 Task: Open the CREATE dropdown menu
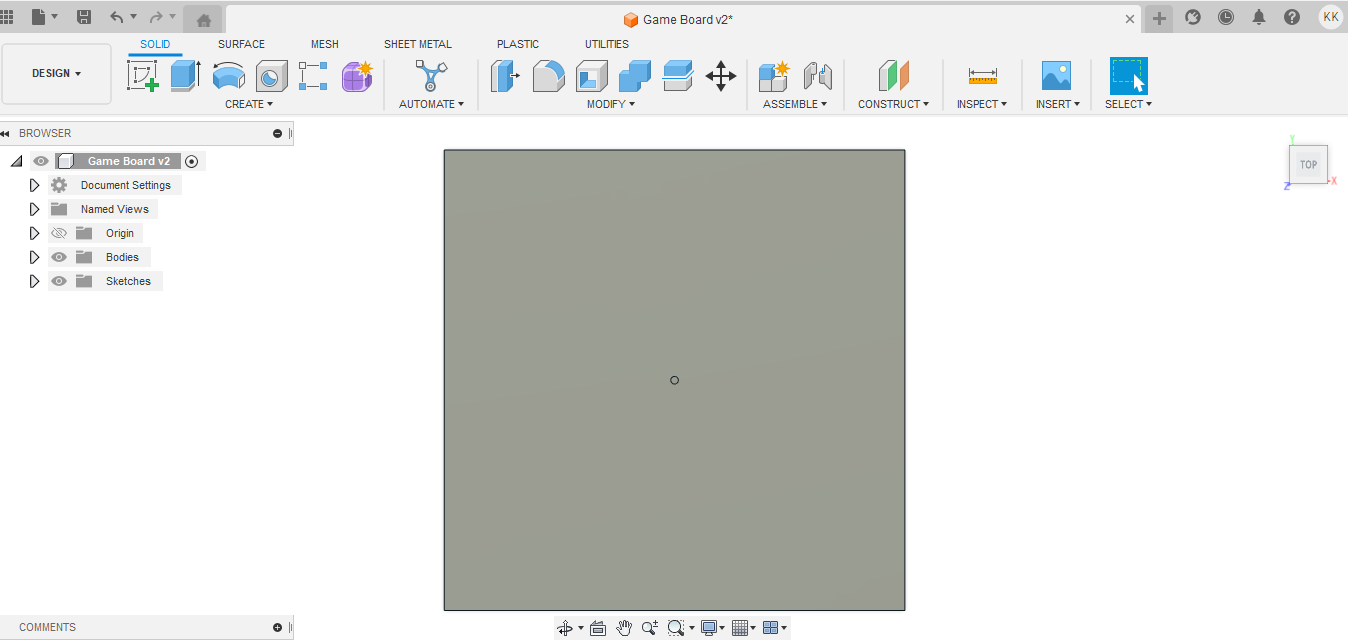click(249, 104)
